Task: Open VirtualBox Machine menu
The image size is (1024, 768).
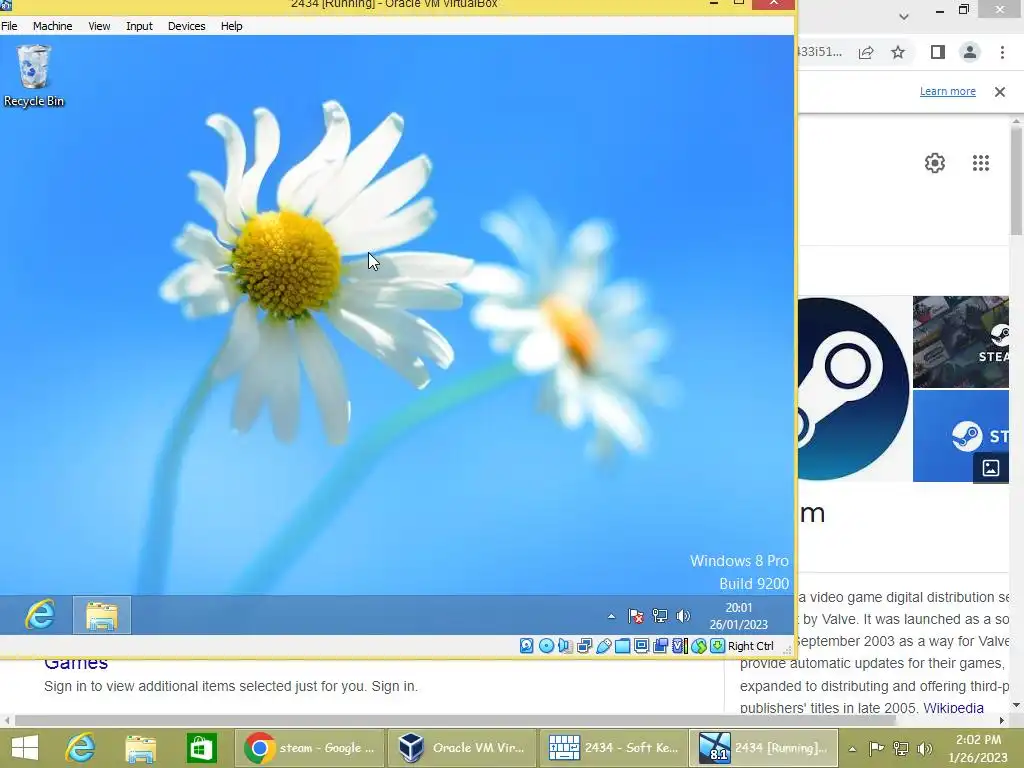Action: pos(53,26)
